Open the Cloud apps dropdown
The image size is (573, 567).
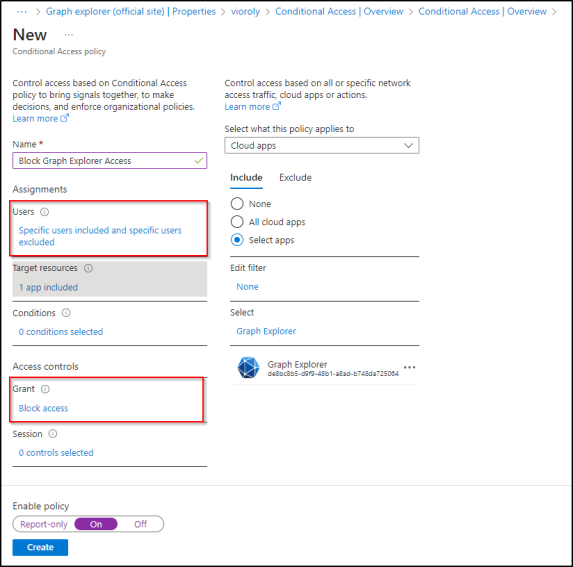(x=322, y=145)
